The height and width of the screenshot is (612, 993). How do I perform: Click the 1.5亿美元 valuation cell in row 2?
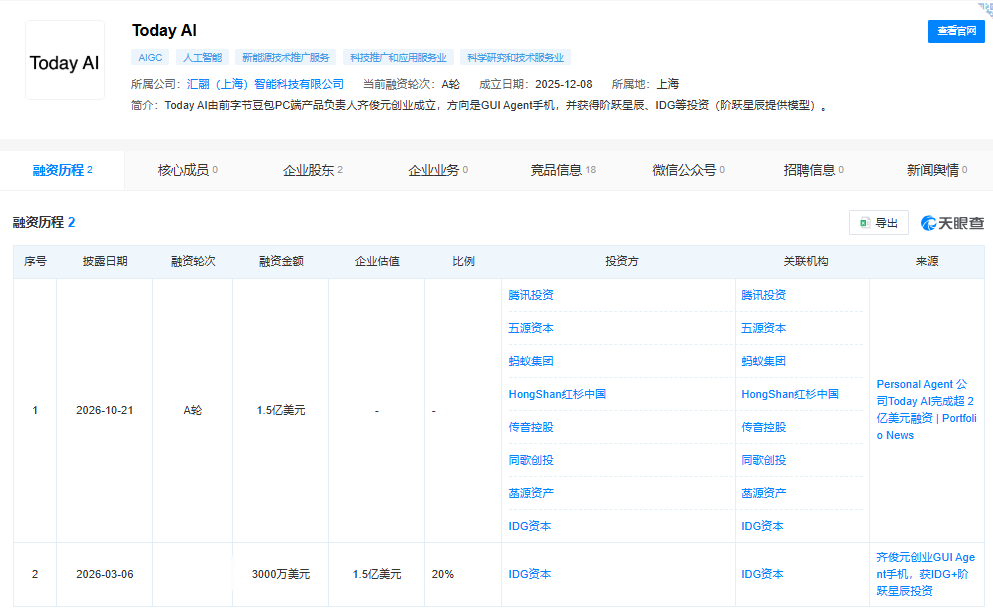click(x=377, y=575)
